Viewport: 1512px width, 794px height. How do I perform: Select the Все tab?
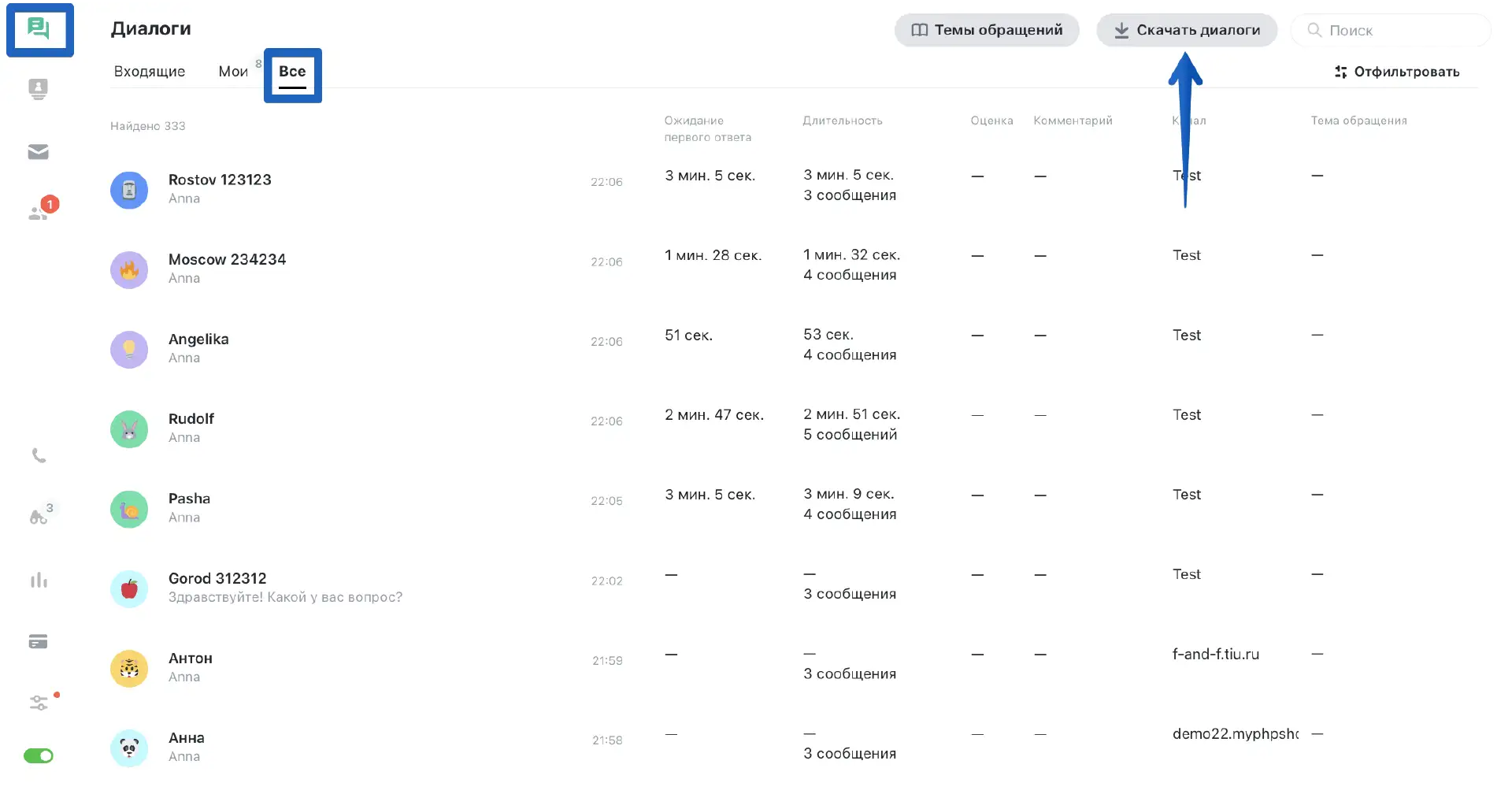(292, 72)
